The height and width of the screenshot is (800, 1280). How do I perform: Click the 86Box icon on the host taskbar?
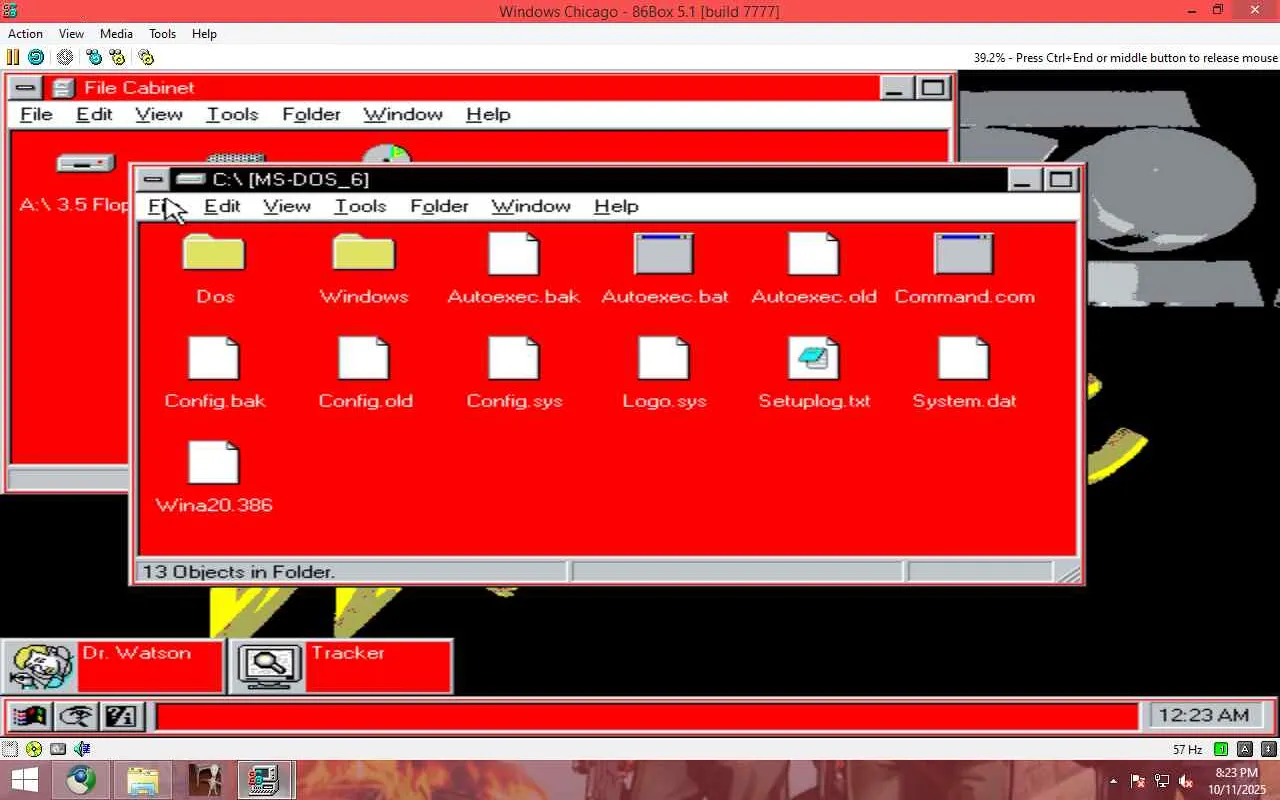pos(265,780)
